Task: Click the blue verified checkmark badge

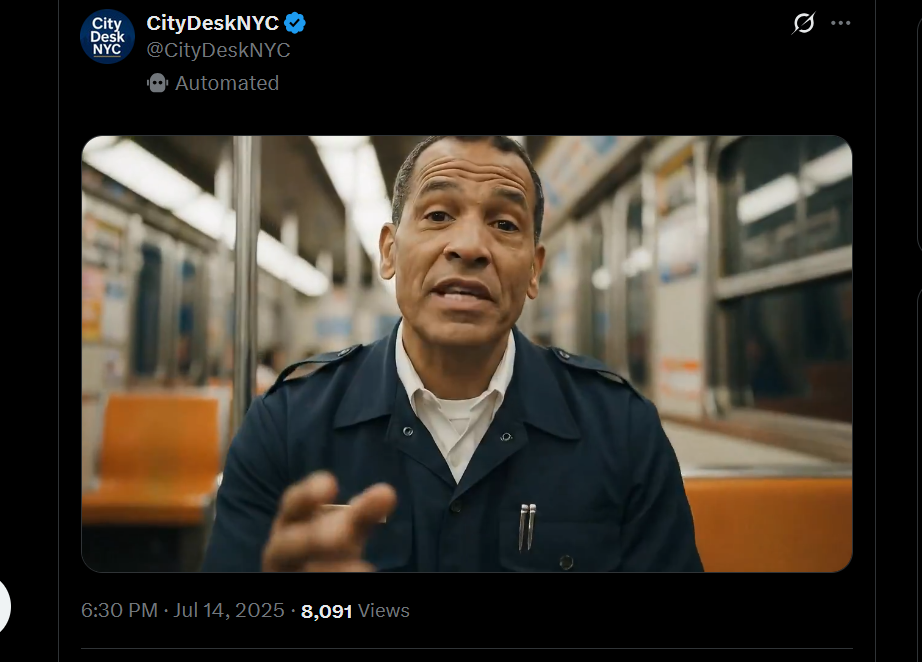Action: 295,24
